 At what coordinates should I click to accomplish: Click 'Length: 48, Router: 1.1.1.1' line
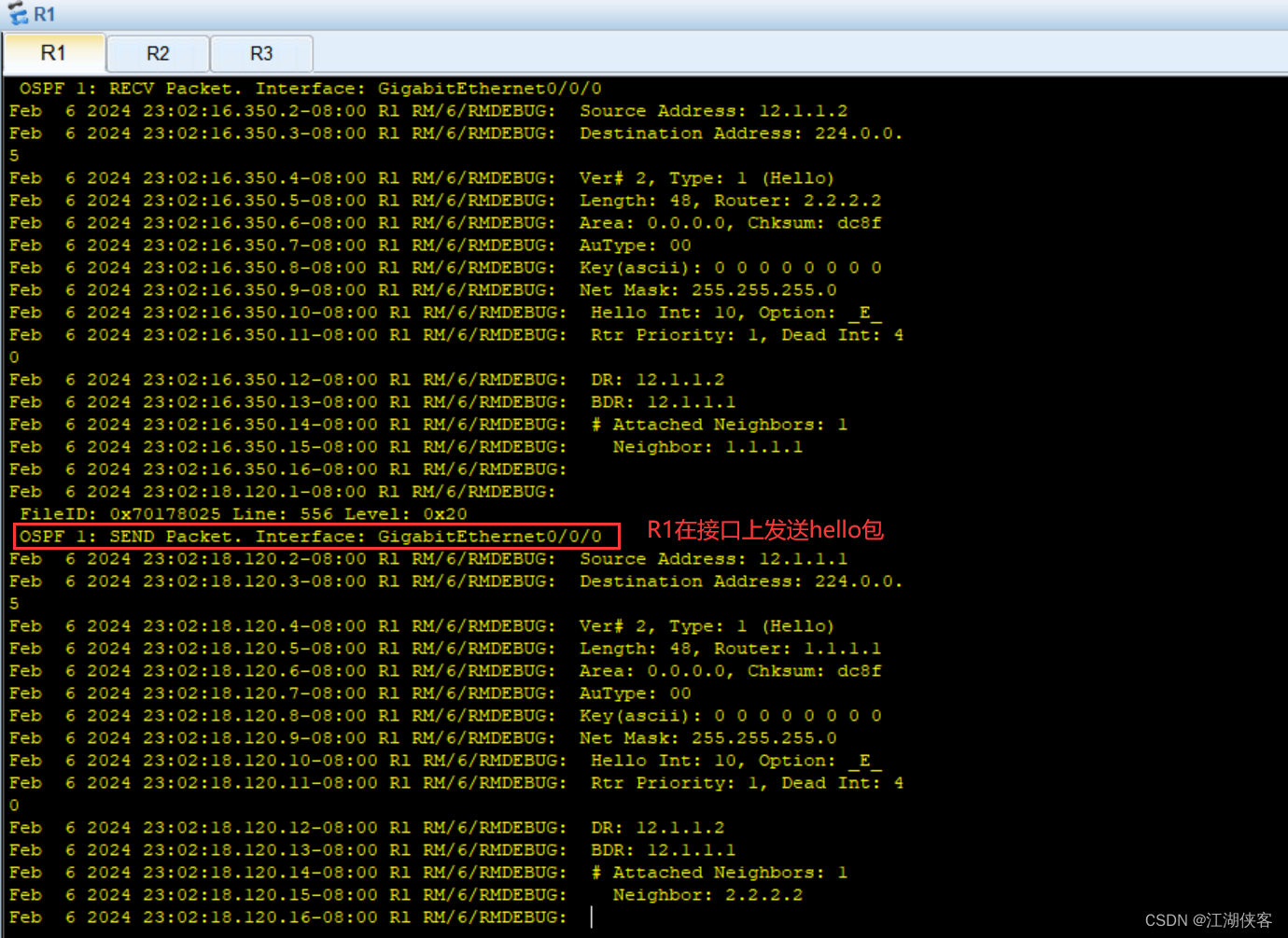[x=445, y=649]
